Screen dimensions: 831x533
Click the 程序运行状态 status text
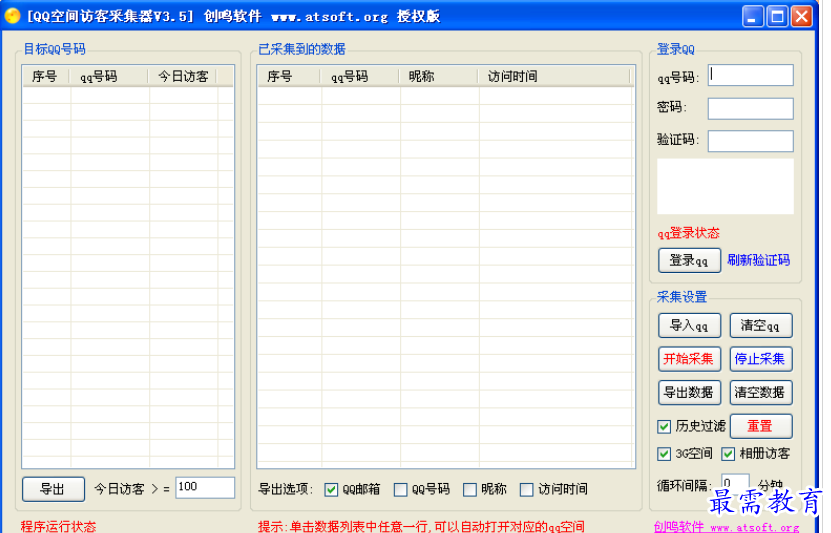(x=58, y=527)
